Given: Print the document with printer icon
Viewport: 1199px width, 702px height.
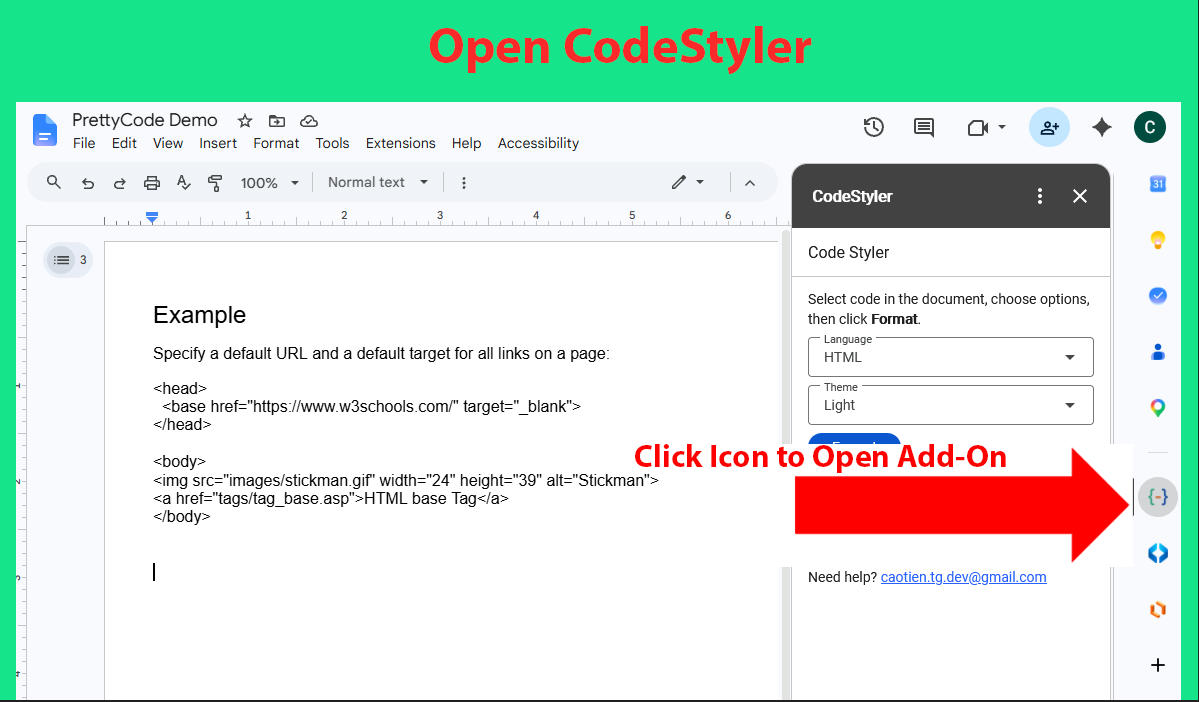Looking at the screenshot, I should pos(151,183).
